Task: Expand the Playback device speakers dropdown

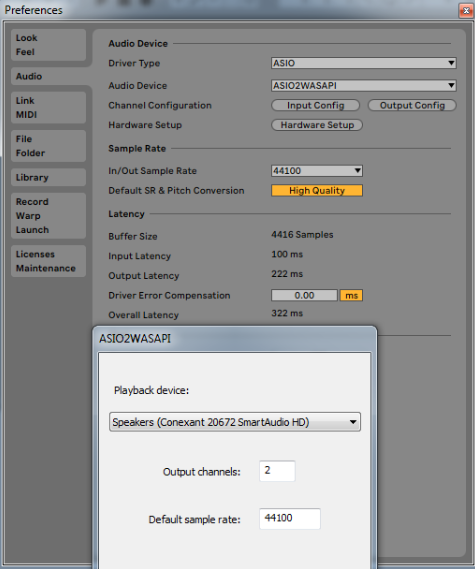Action: (x=235, y=422)
